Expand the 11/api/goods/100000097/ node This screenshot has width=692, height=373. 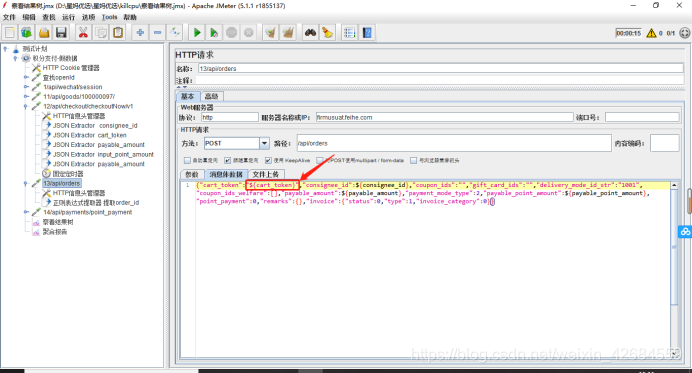(26, 97)
